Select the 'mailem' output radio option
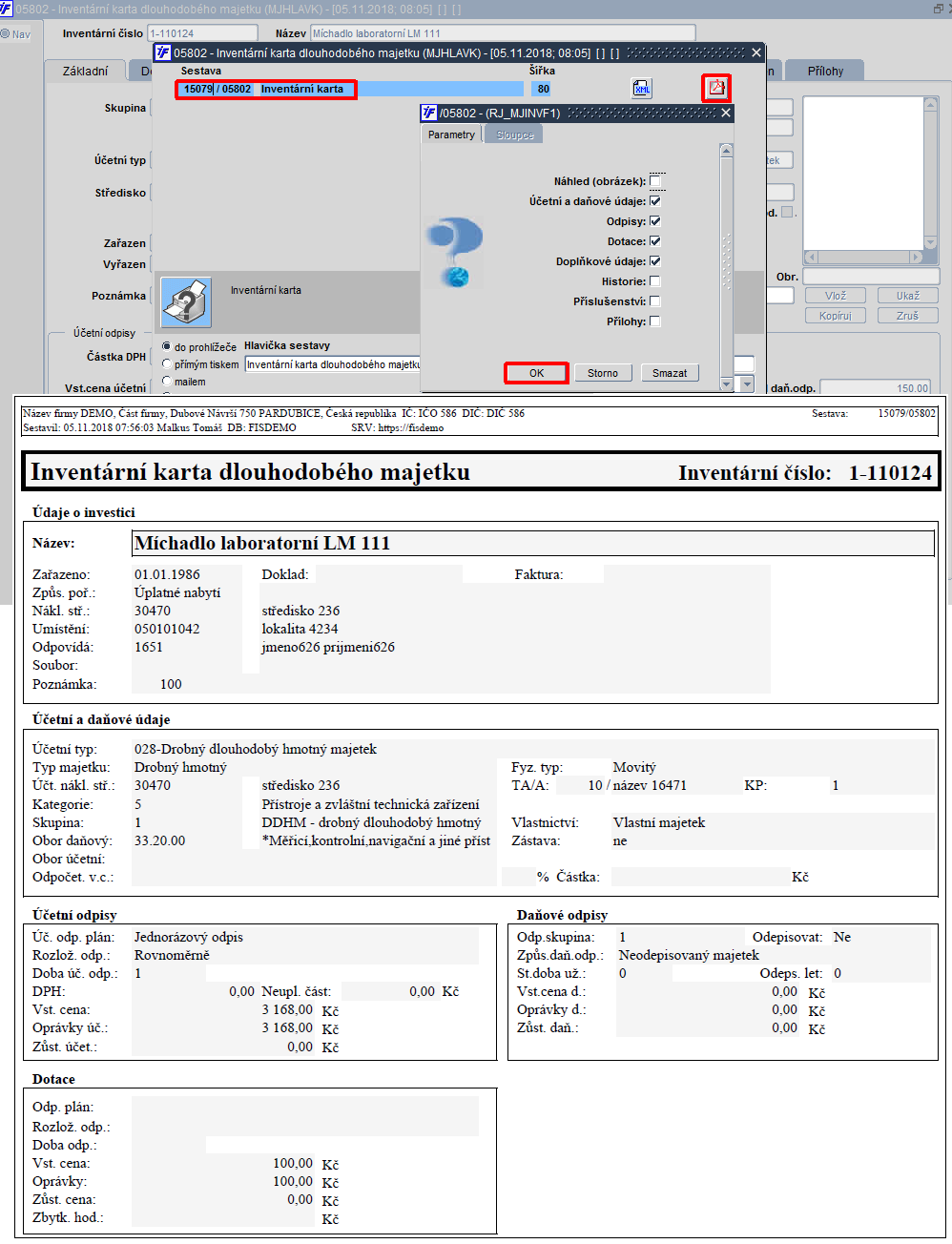952x1244 pixels. (x=167, y=381)
